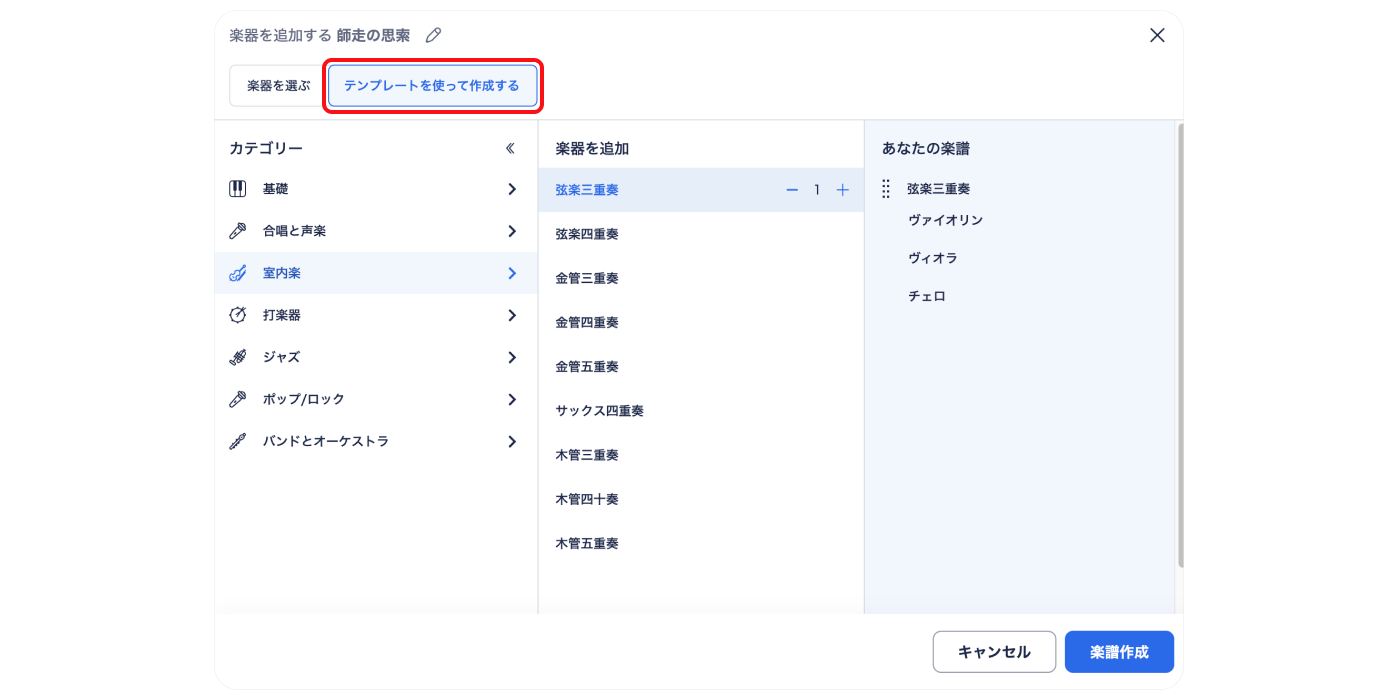Screen dimensions: 1400x700
Task: Click the microphone icon beside 合唱と声楽
Action: 238,231
